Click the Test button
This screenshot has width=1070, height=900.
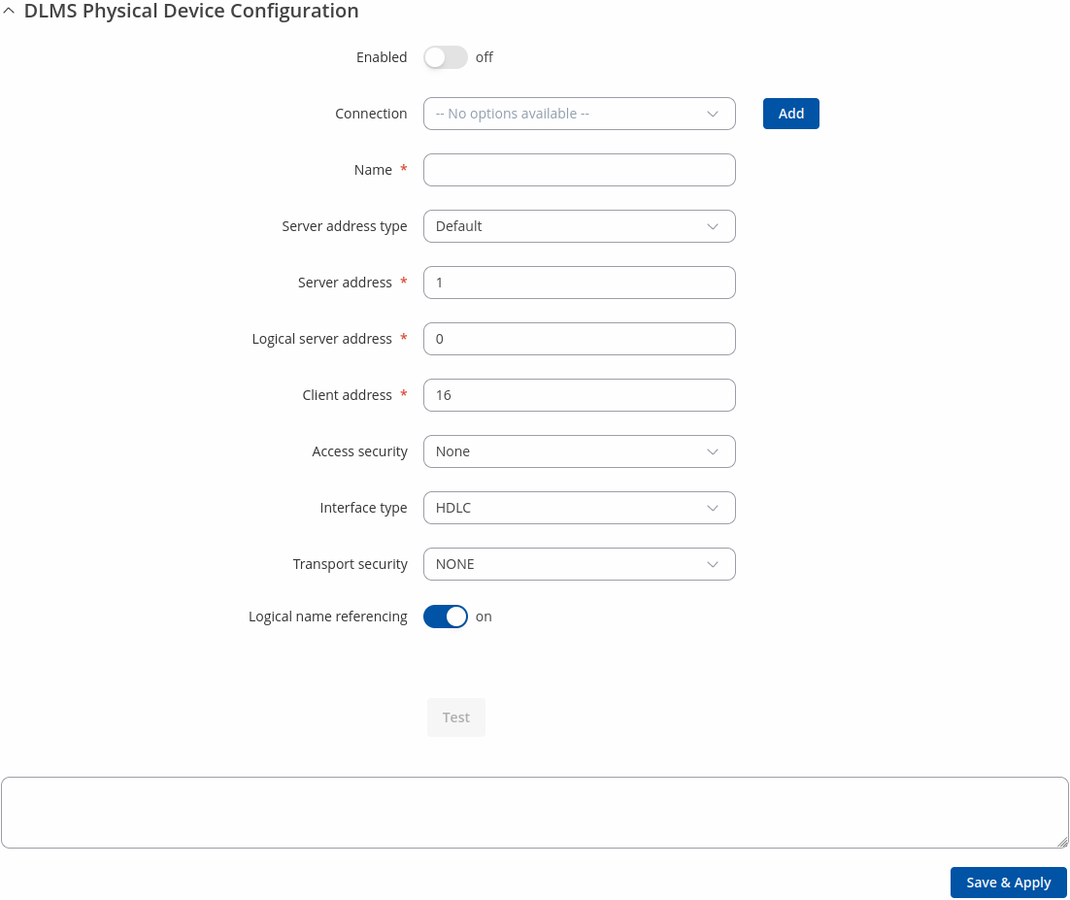click(455, 717)
